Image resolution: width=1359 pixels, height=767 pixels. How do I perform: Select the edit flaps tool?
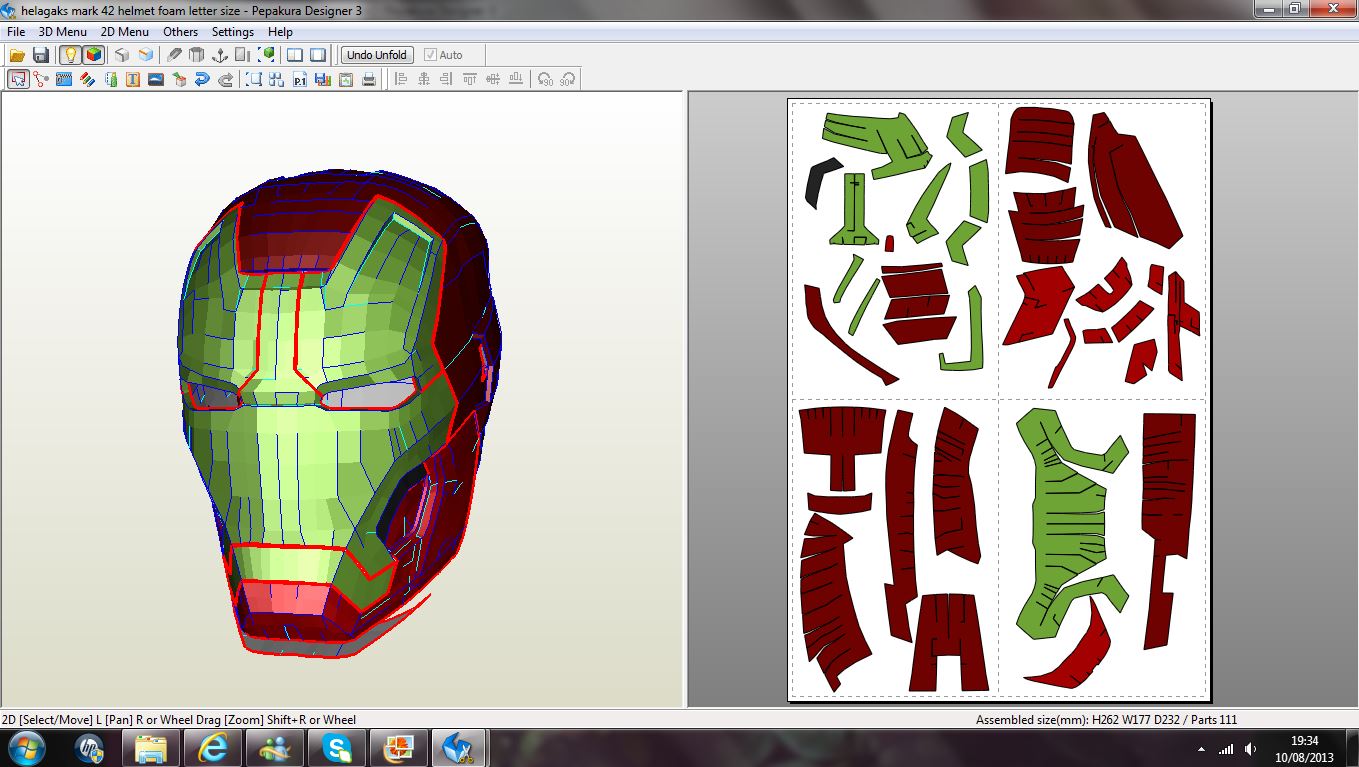(x=110, y=79)
